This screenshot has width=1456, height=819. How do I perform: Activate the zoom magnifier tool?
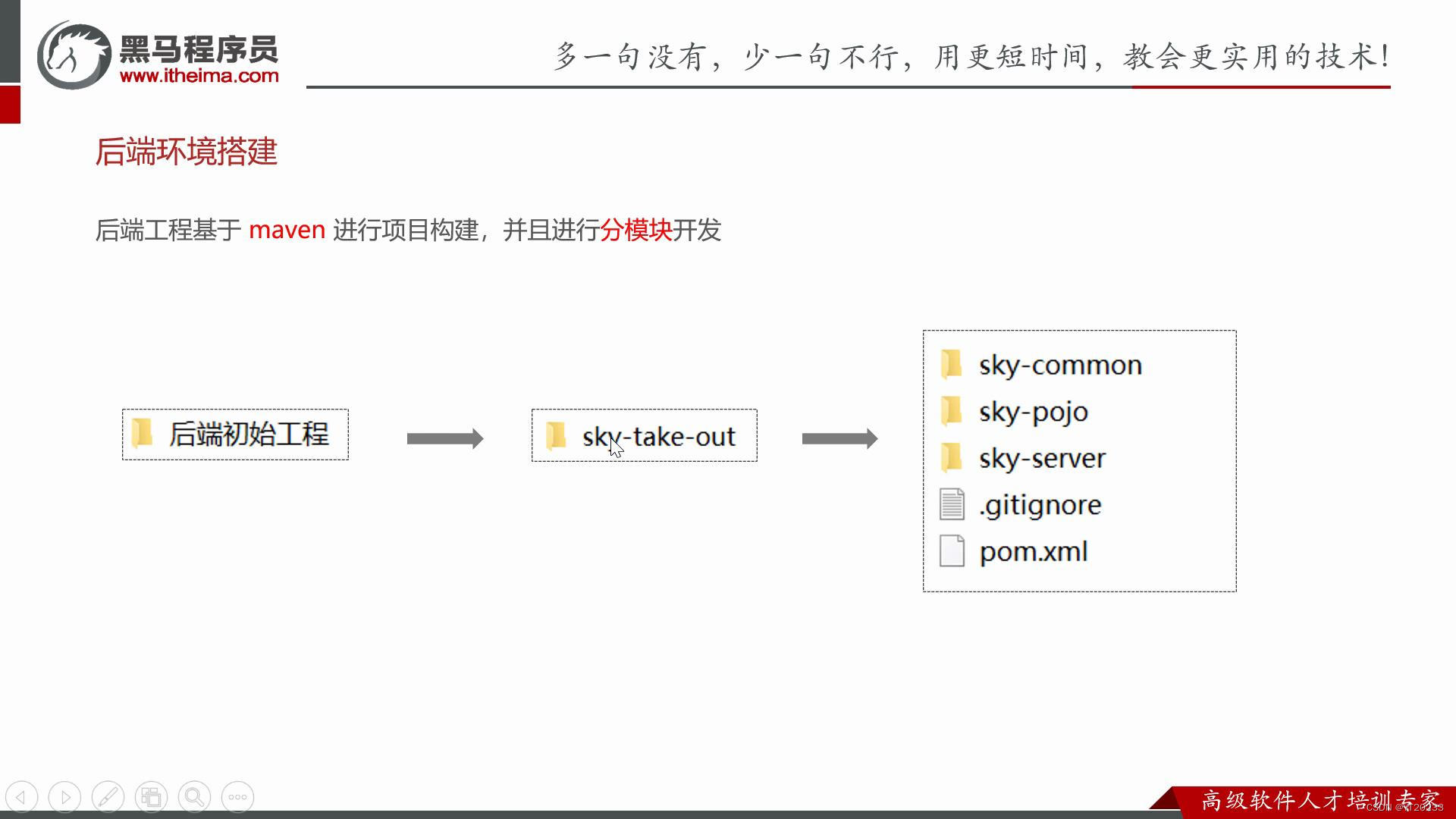pyautogui.click(x=195, y=797)
